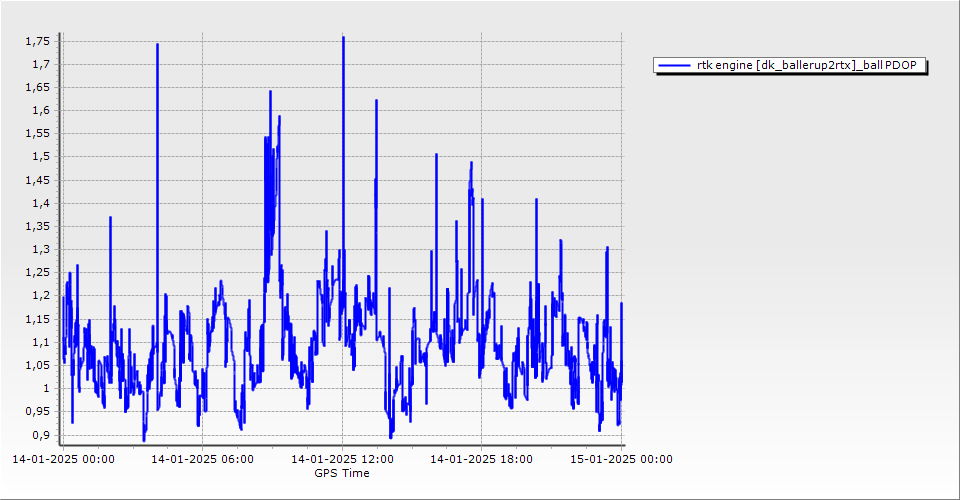This screenshot has width=960, height=500.
Task: Click the x-axis label 14-01-2025 12:00
Action: coord(342,459)
